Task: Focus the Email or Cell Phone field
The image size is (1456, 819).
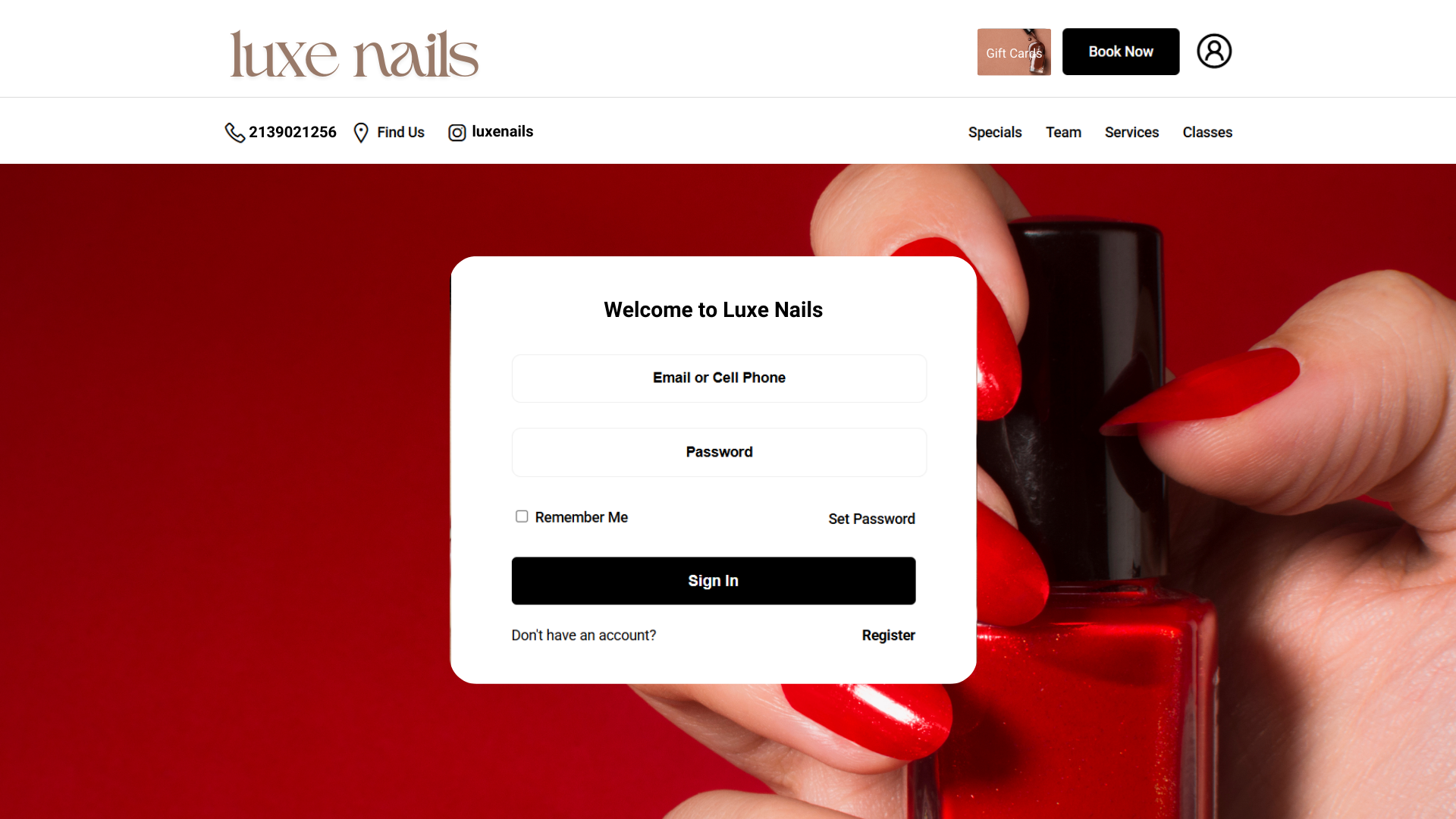Action: tap(719, 378)
